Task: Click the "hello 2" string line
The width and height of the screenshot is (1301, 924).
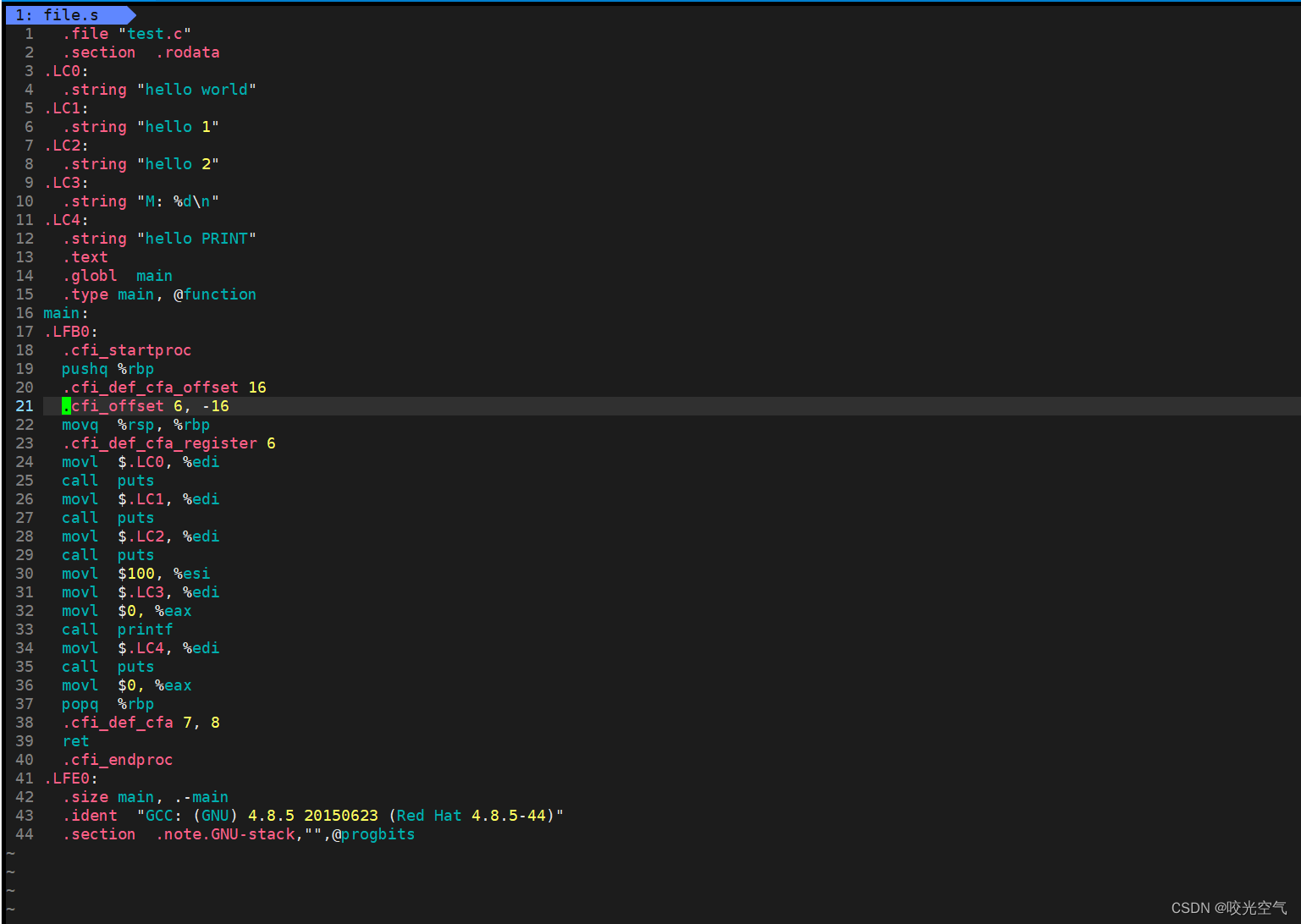Action: 141,164
